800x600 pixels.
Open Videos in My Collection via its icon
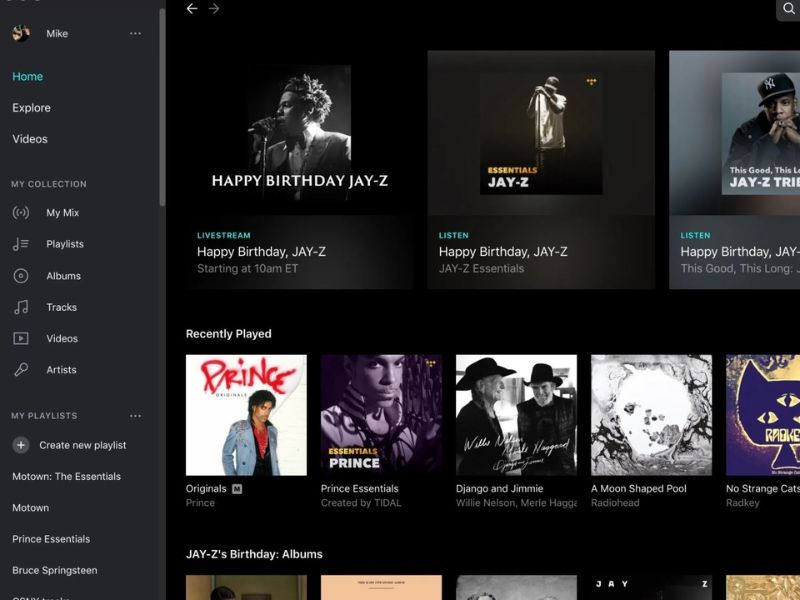click(x=20, y=338)
